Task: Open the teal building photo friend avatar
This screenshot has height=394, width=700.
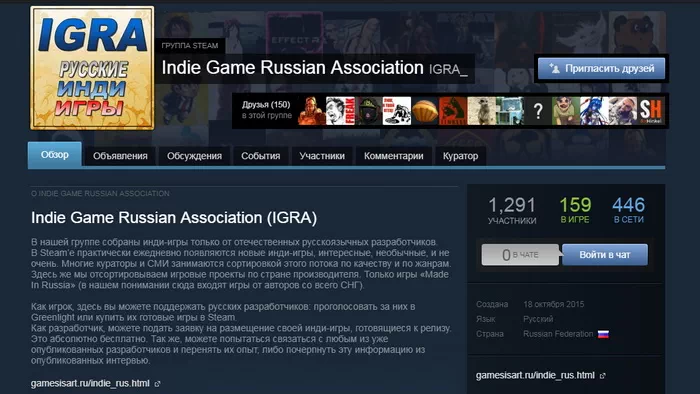Action: 509,111
